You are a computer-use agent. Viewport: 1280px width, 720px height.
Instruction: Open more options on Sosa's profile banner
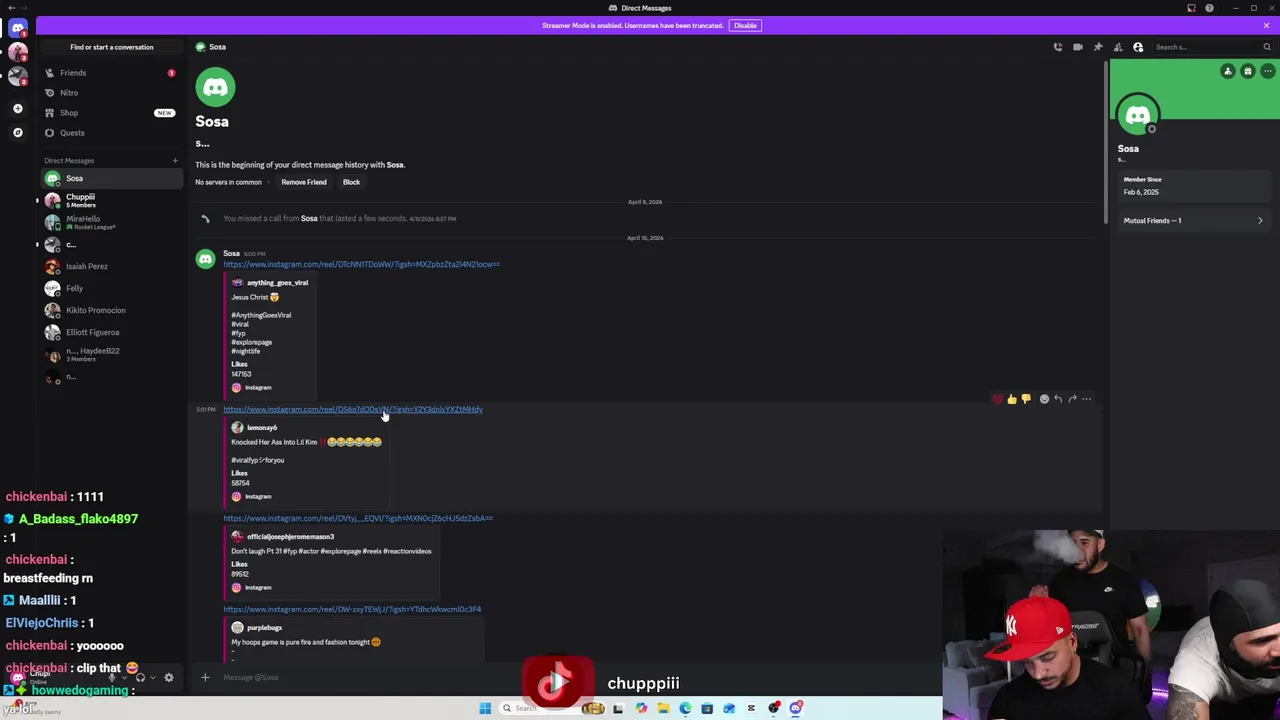pyautogui.click(x=1267, y=71)
